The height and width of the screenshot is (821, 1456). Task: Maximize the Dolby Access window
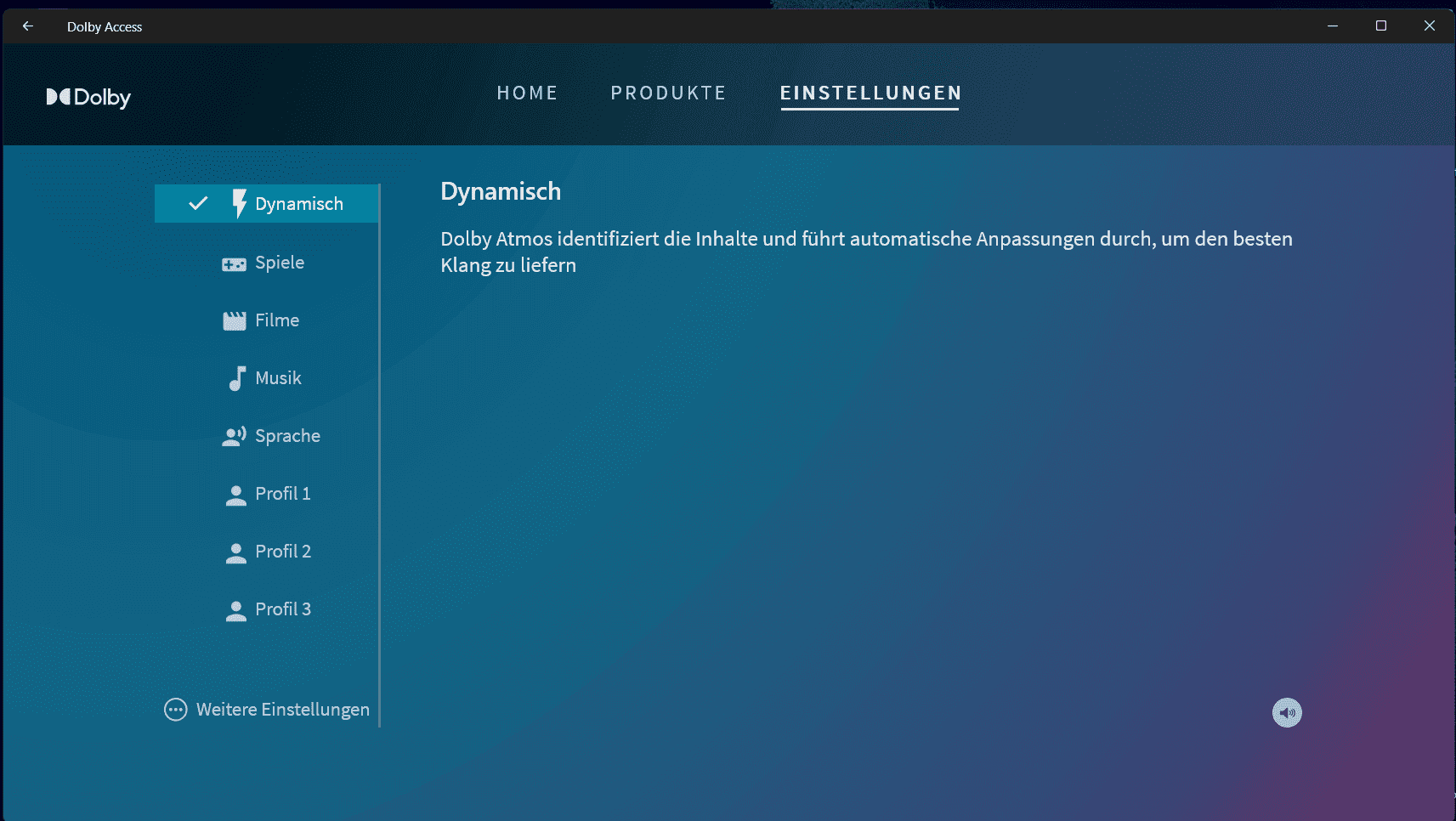tap(1381, 26)
